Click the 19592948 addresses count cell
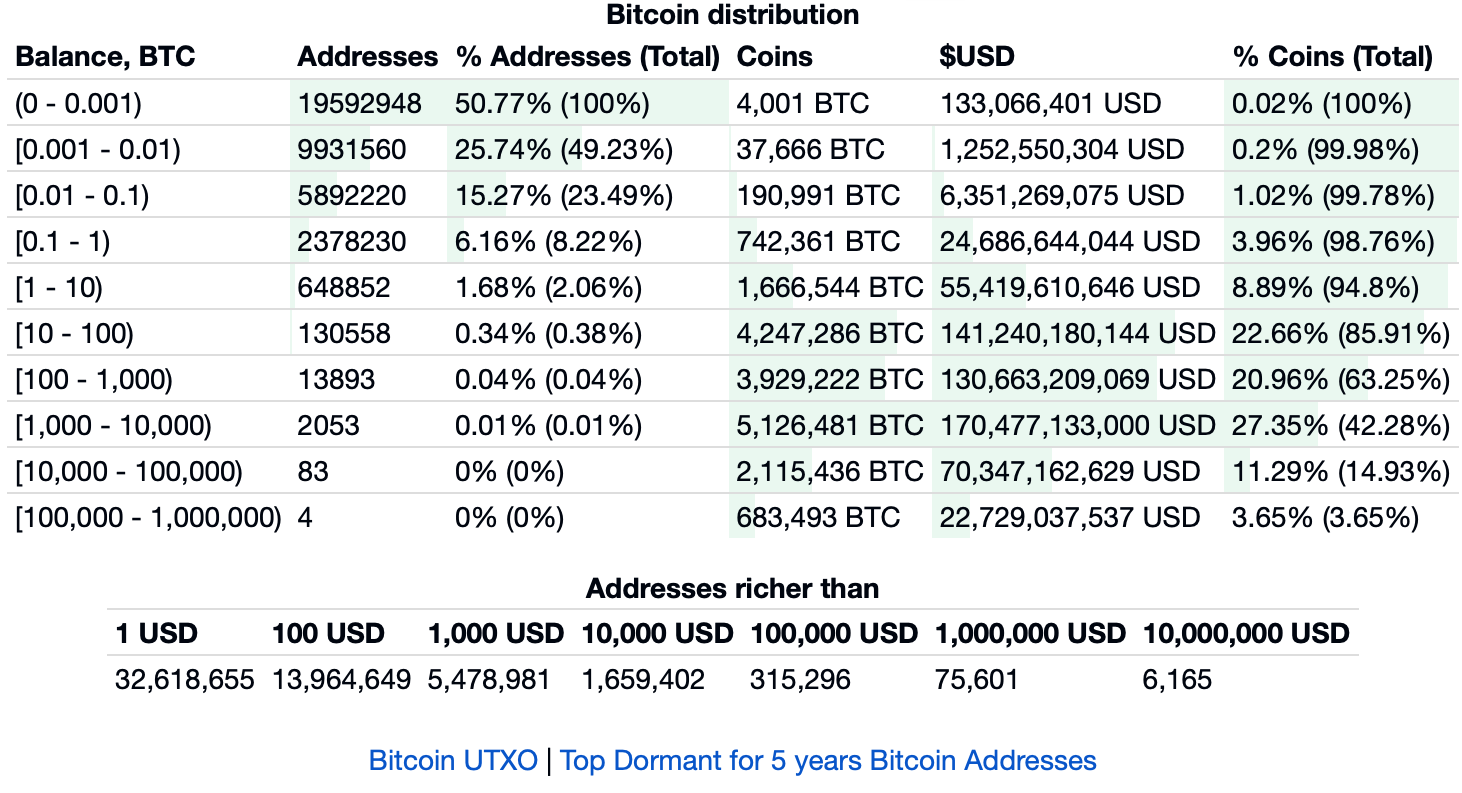Screen dimensions: 1462x793 pos(359,103)
